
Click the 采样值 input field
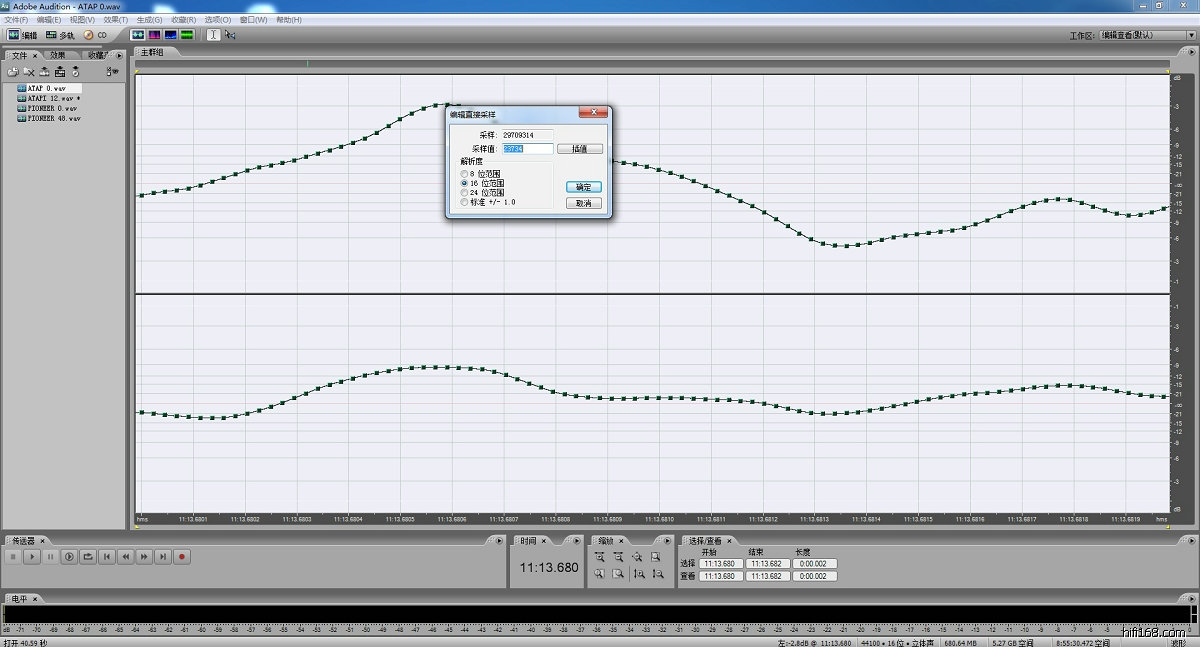point(527,149)
